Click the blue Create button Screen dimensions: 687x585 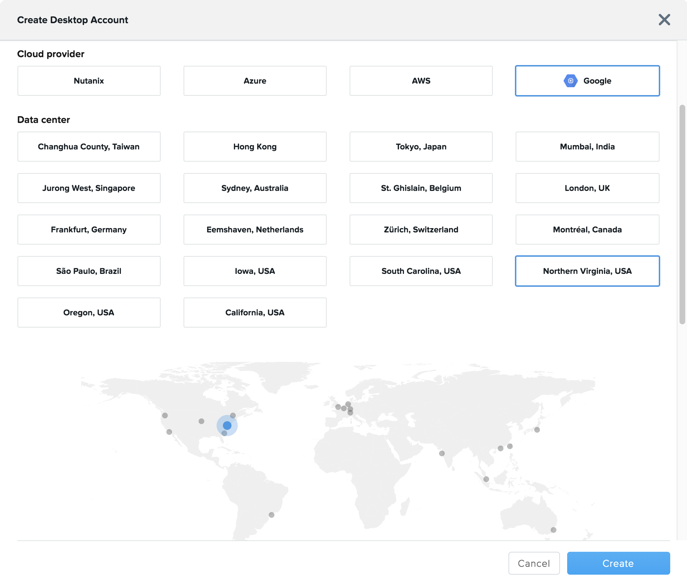pyautogui.click(x=618, y=563)
